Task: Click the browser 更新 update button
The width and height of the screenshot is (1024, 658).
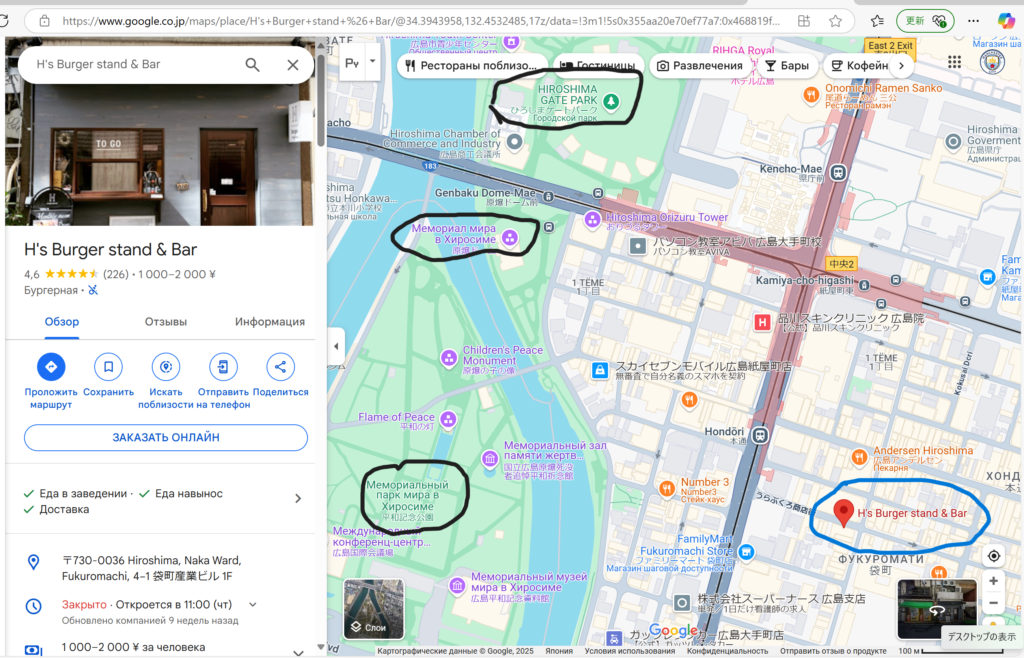Action: pos(925,21)
